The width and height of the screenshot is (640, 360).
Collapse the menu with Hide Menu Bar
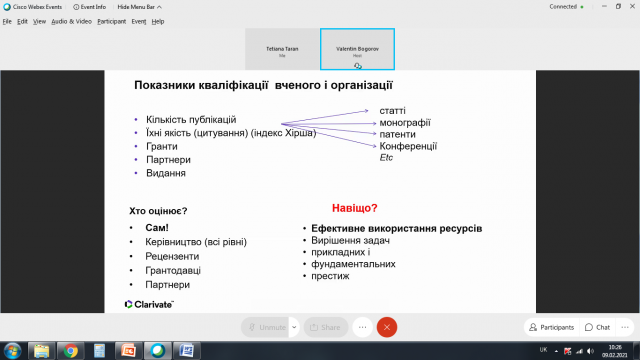point(139,7)
